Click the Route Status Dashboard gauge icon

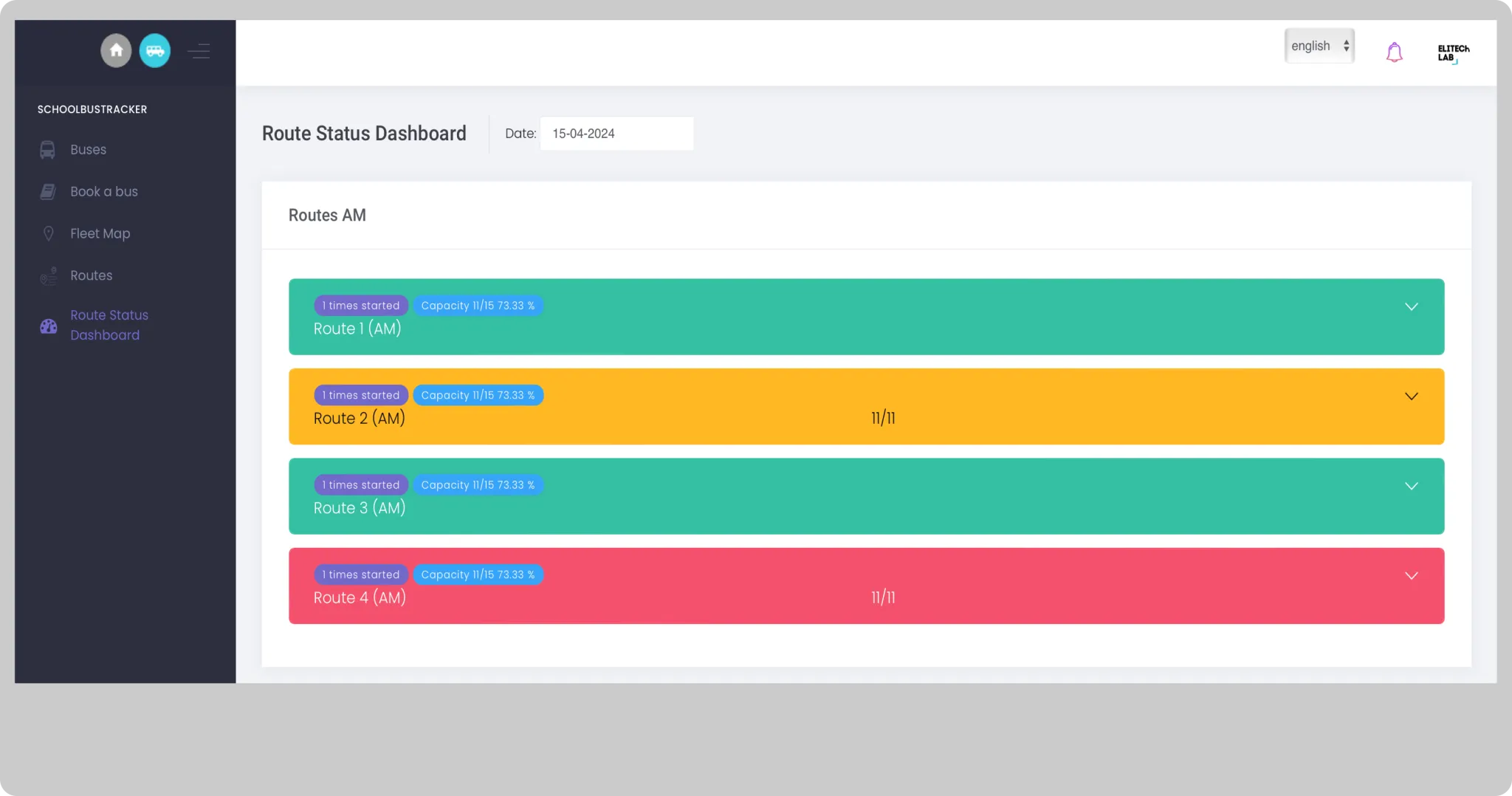(x=49, y=326)
